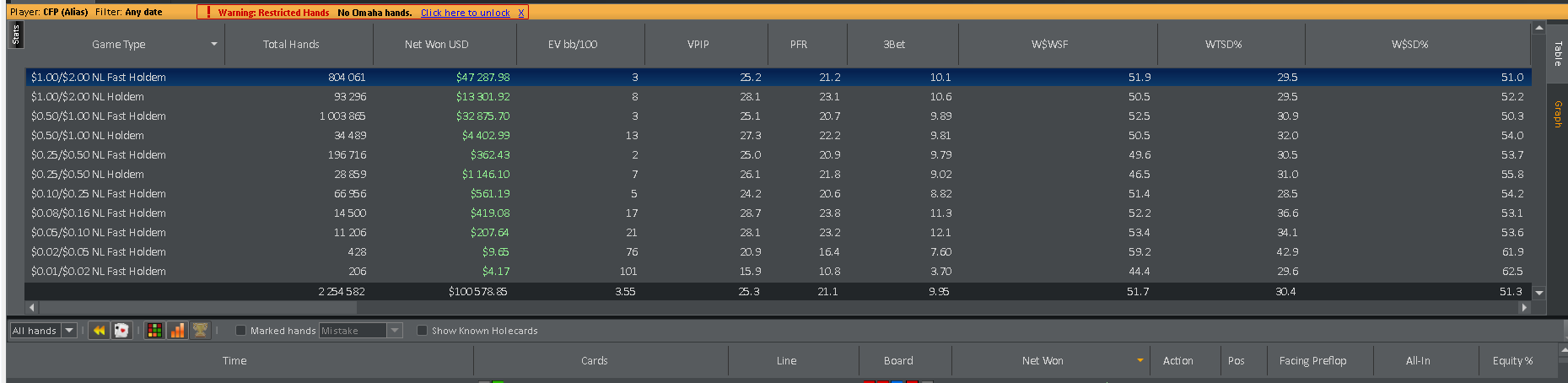The image size is (1568, 383).
Task: Expand the Mistake marker dropdown
Action: (x=394, y=331)
